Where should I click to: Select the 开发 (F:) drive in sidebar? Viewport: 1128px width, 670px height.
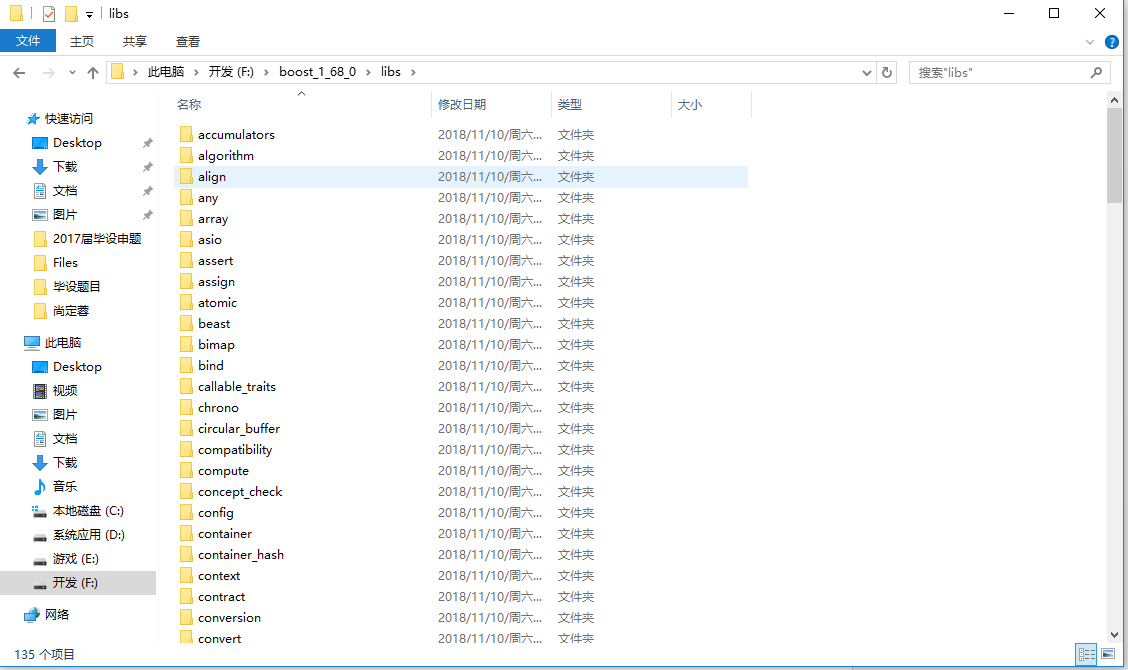pos(76,582)
